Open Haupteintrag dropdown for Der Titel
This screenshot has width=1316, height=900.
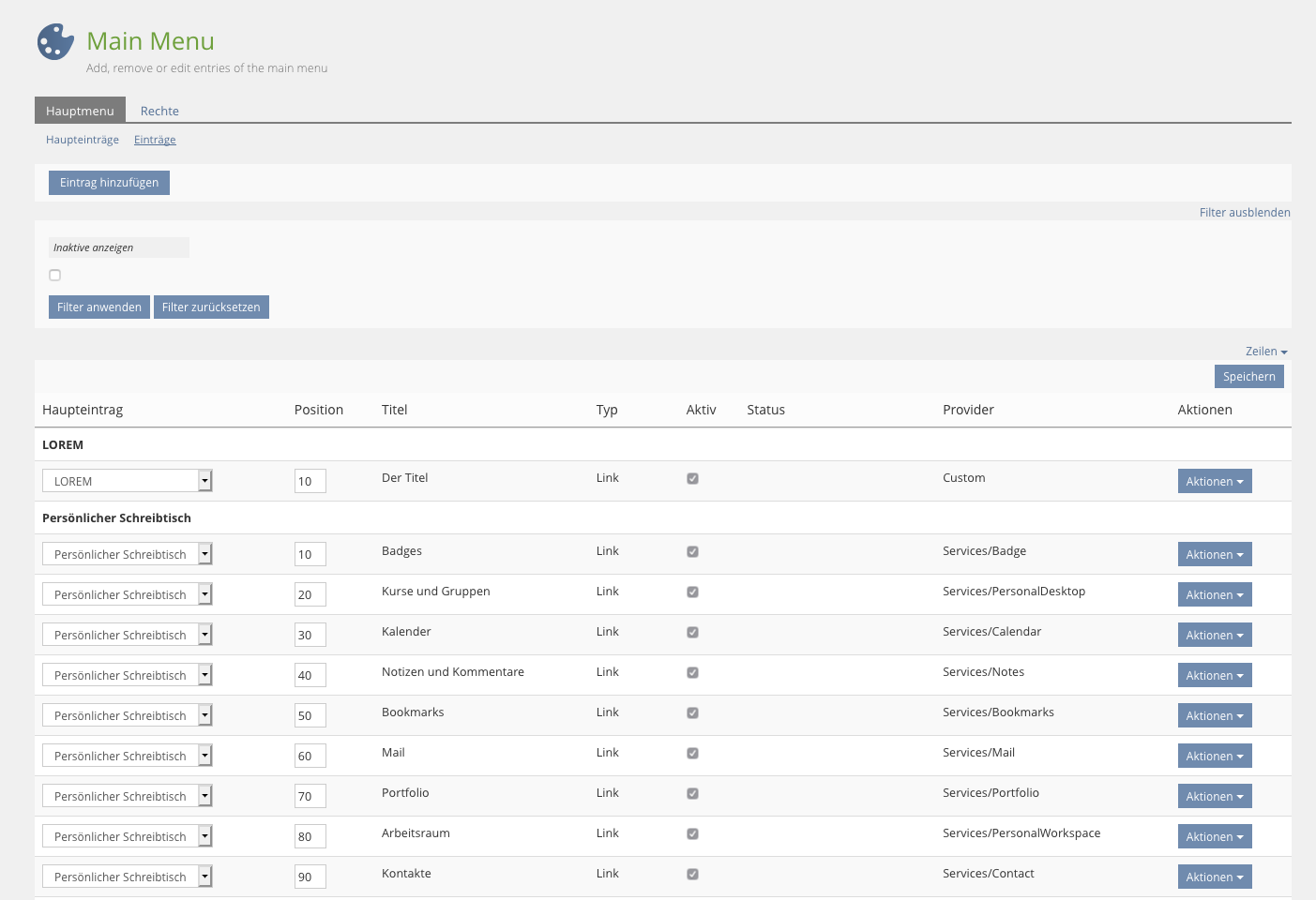click(x=128, y=481)
